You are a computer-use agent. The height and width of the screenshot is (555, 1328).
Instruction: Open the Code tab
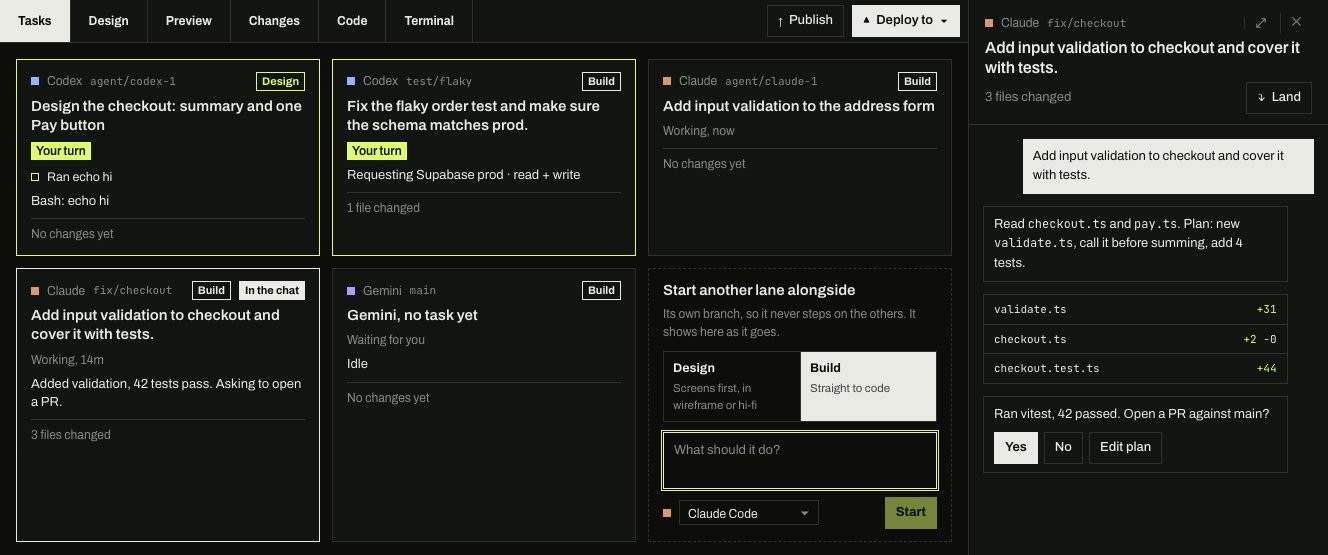352,21
